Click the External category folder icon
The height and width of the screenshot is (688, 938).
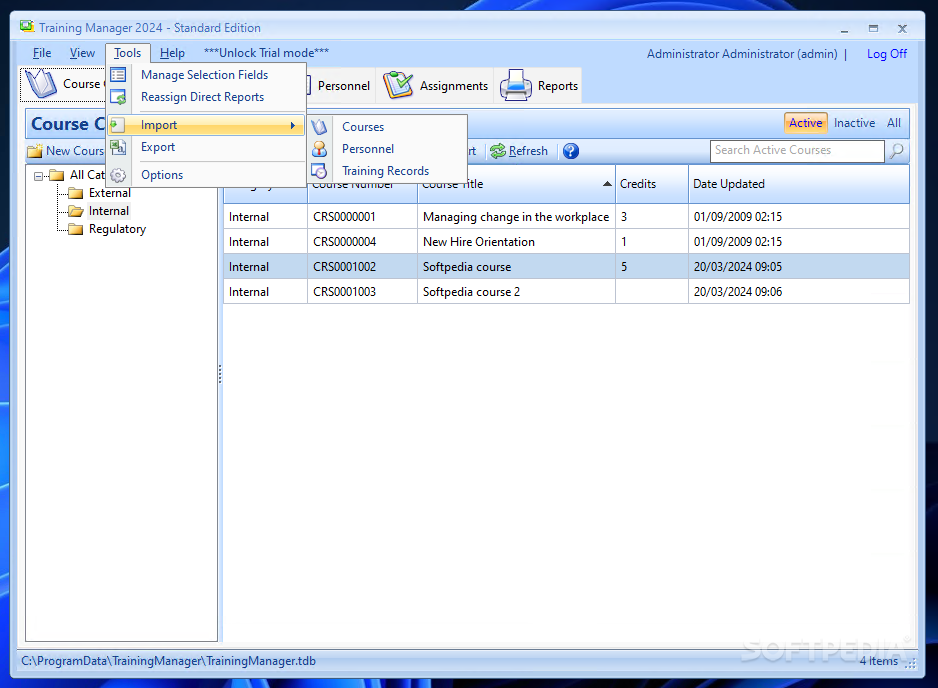tap(75, 193)
